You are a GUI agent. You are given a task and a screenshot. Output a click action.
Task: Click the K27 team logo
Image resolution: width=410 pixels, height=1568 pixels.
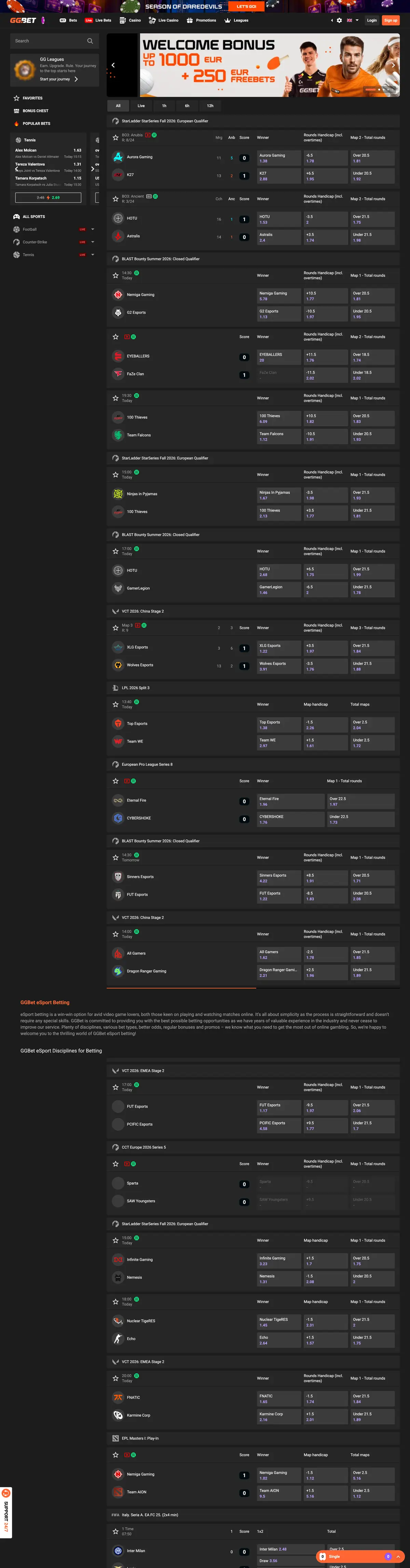coord(118,175)
